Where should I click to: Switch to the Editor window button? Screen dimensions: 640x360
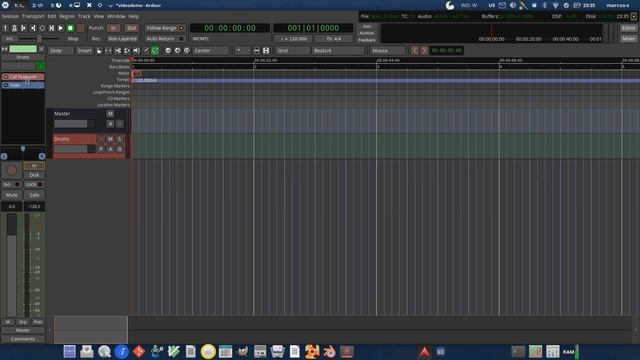[629, 28]
